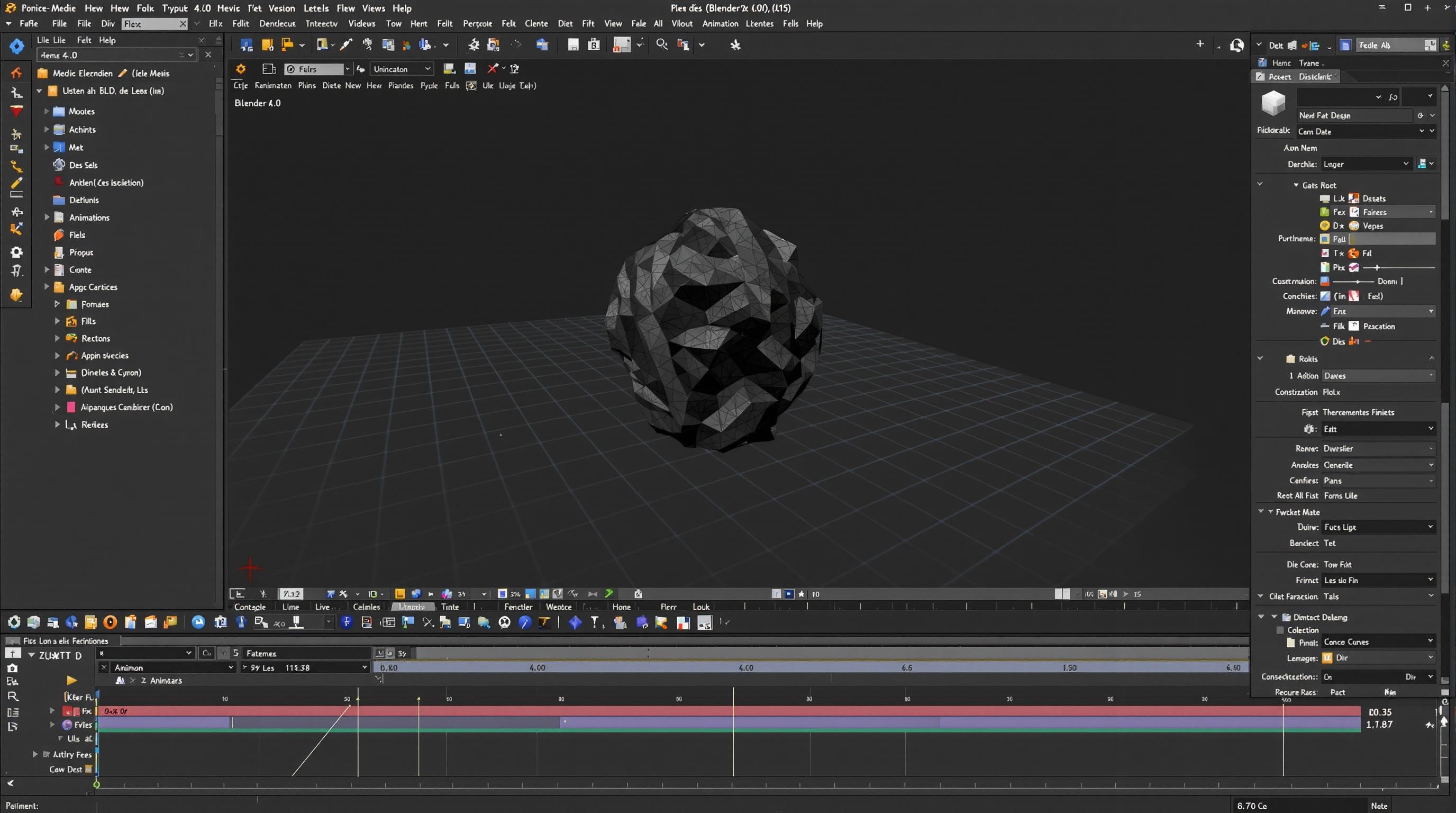Collapse the Fwcket Mate section

(1271, 512)
